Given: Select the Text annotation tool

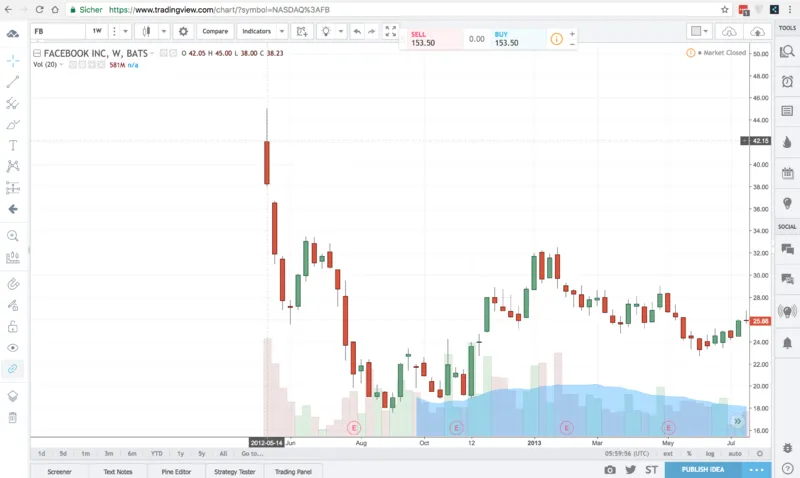Looking at the screenshot, I should tap(13, 145).
